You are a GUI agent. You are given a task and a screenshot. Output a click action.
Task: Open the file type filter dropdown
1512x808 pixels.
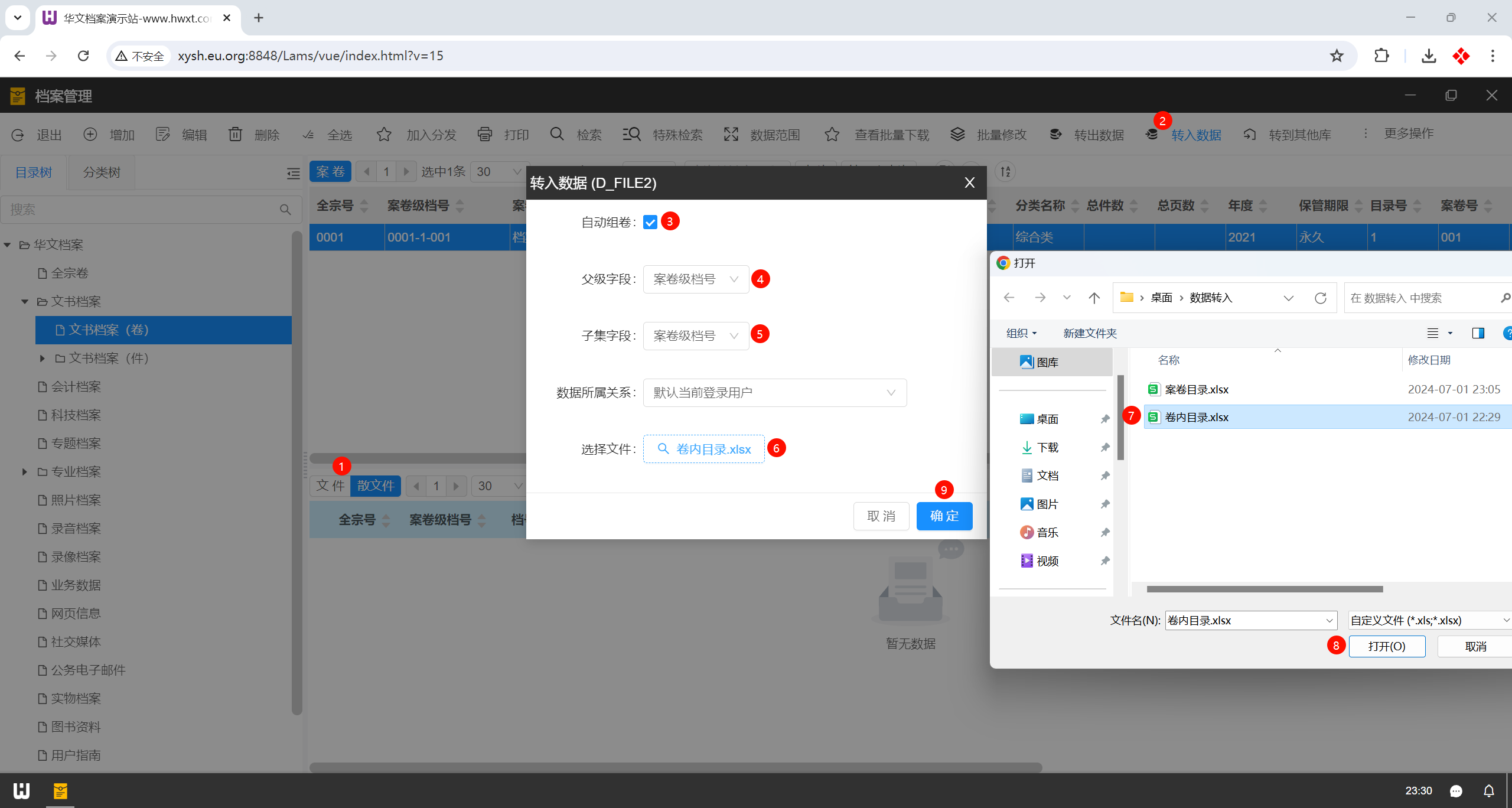click(x=1429, y=620)
